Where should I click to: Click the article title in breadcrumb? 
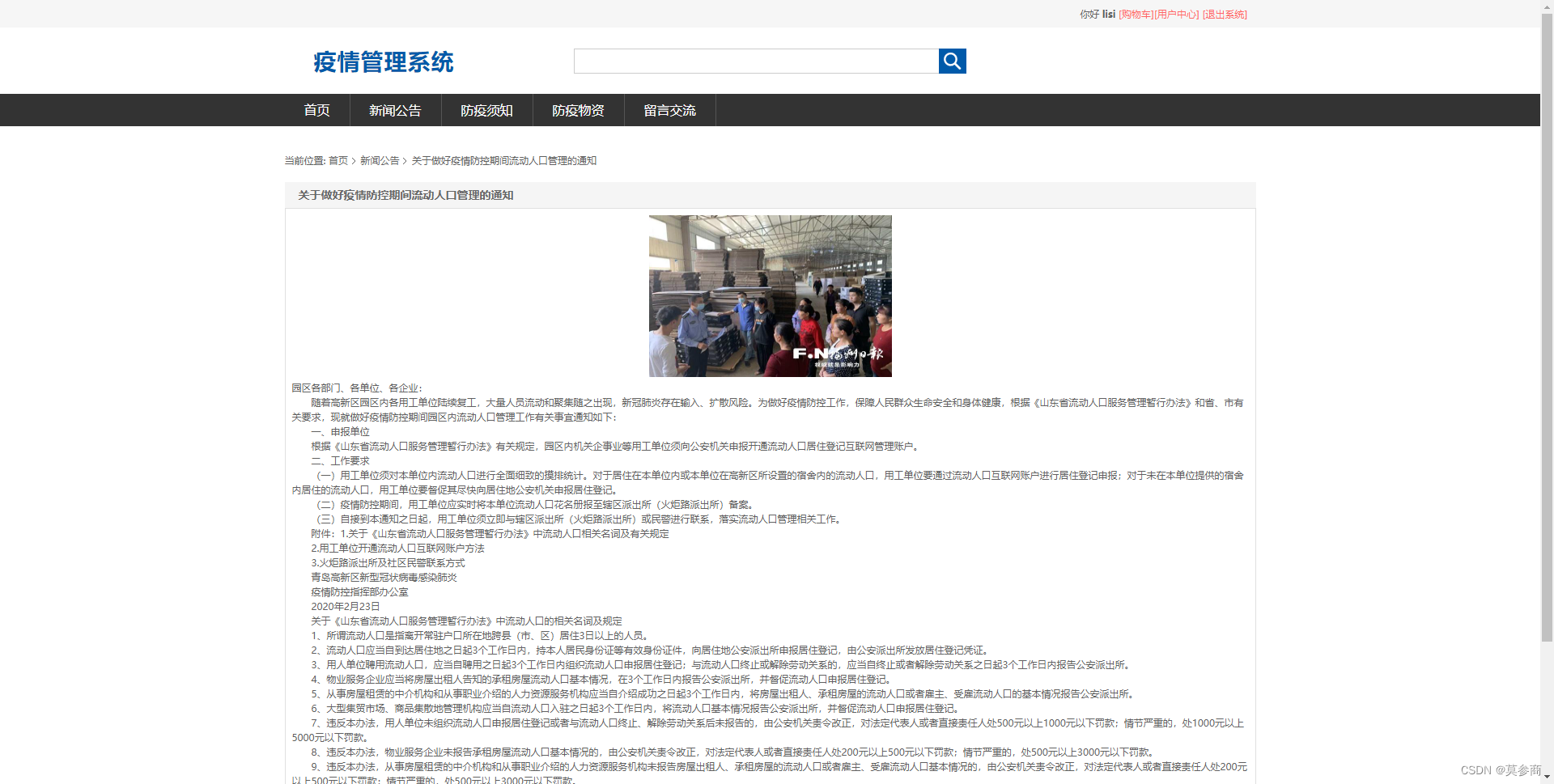(503, 160)
